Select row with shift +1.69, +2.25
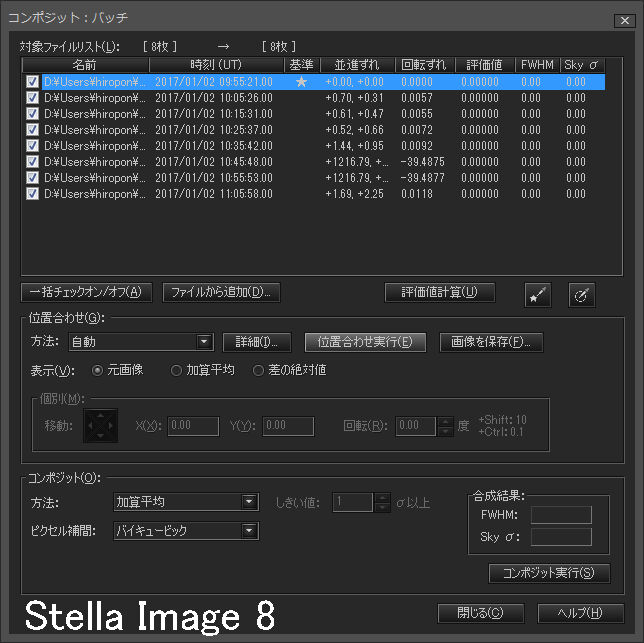The image size is (644, 643). [x=313, y=194]
